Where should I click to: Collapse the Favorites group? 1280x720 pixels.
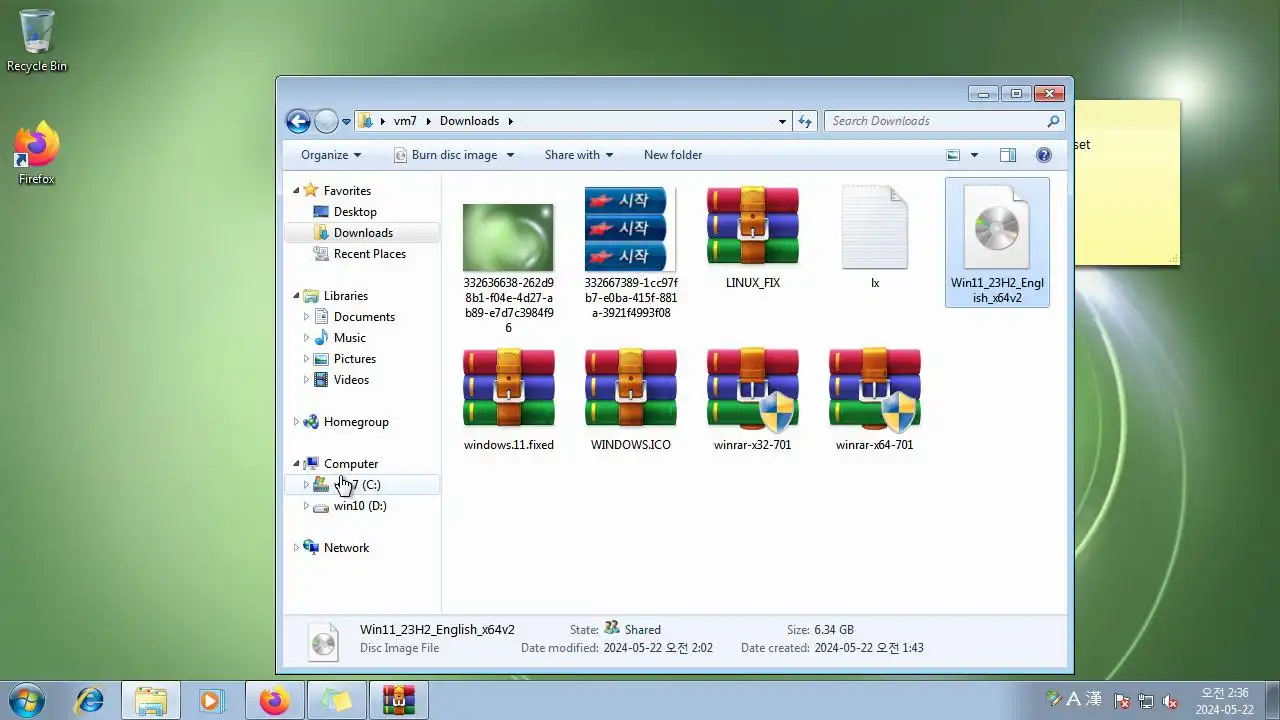tap(296, 191)
